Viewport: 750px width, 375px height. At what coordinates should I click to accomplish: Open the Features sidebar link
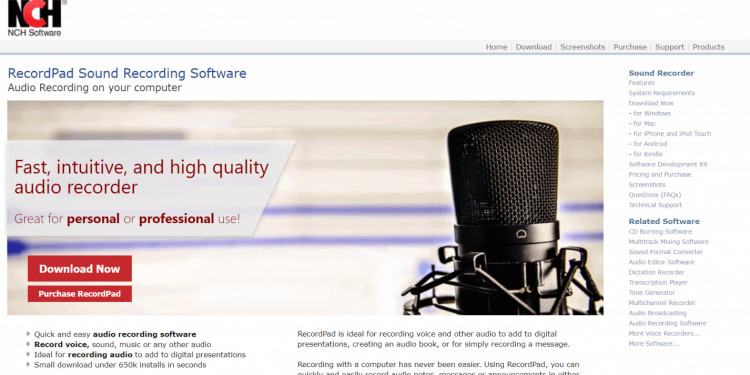pos(641,83)
